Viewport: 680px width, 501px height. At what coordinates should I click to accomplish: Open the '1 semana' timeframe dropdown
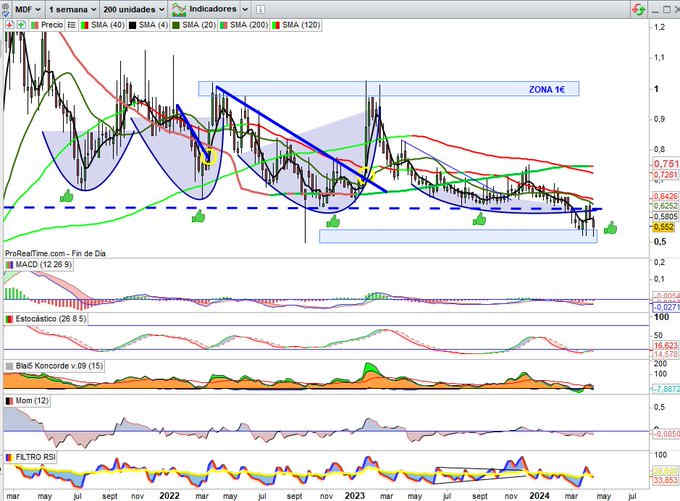tap(72, 9)
